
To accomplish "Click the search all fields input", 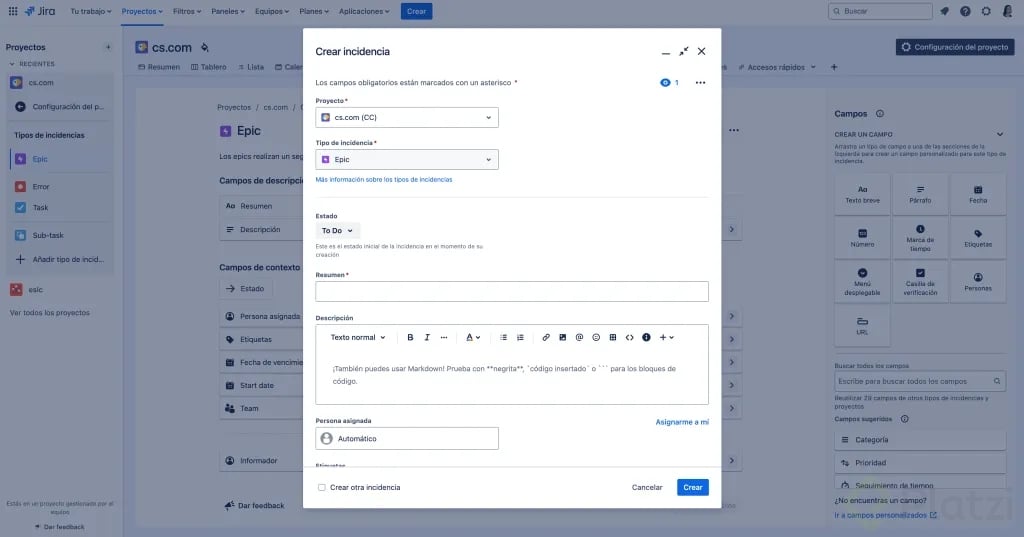I will (920, 381).
